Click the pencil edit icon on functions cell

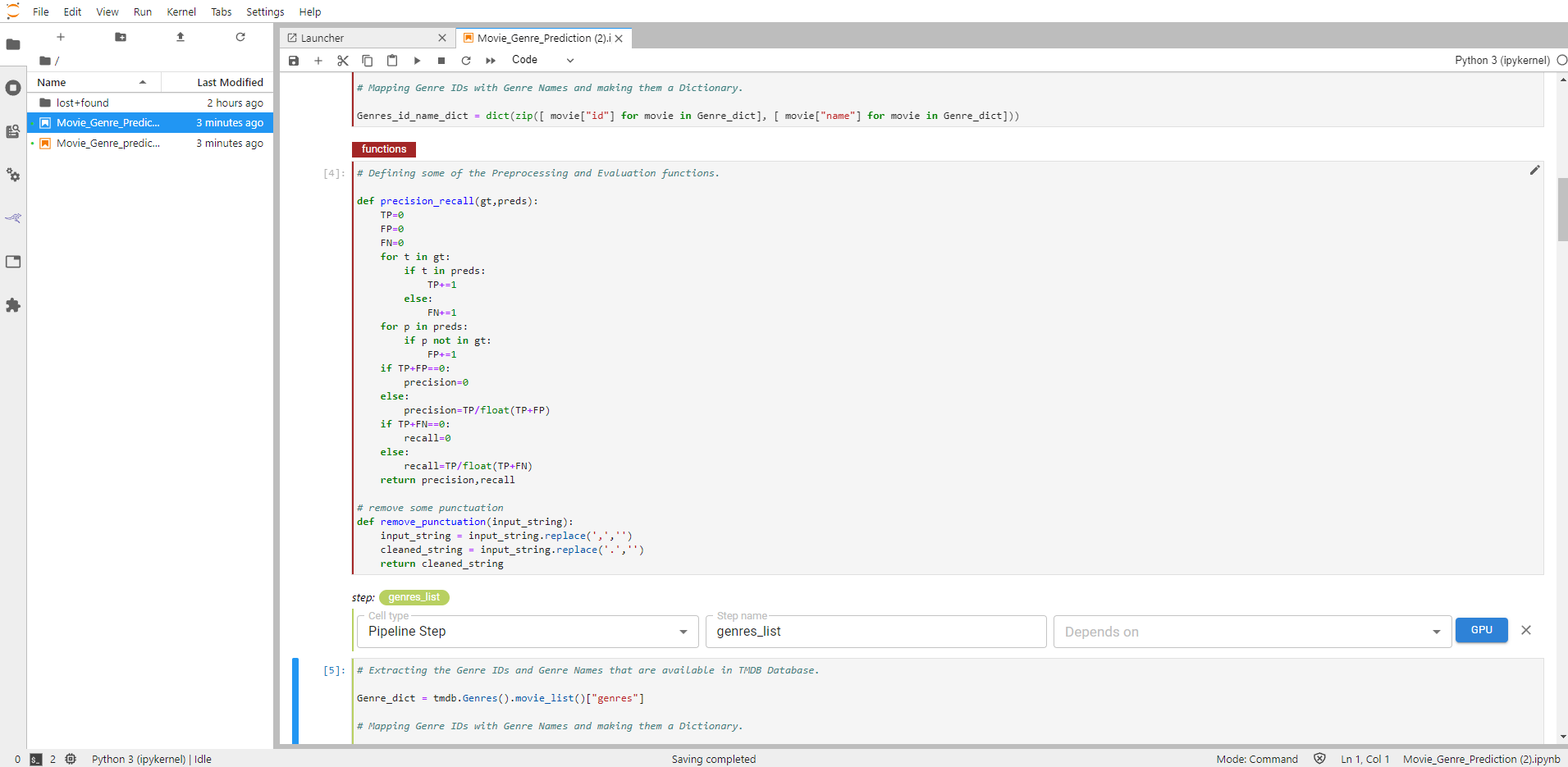click(x=1534, y=170)
